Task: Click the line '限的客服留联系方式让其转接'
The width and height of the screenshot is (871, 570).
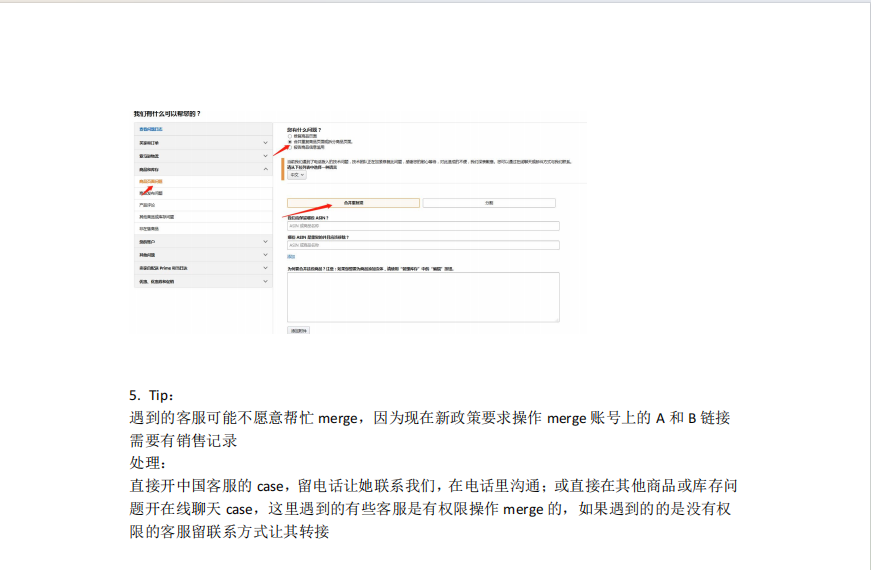Action: [x=229, y=532]
